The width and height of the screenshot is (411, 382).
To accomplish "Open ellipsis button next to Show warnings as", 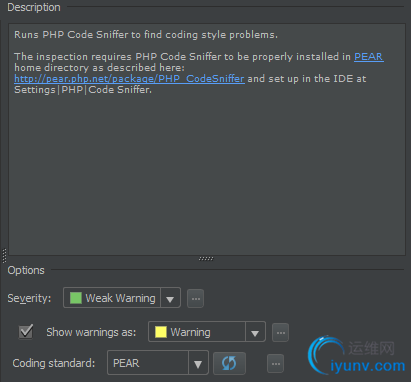I will [x=281, y=332].
